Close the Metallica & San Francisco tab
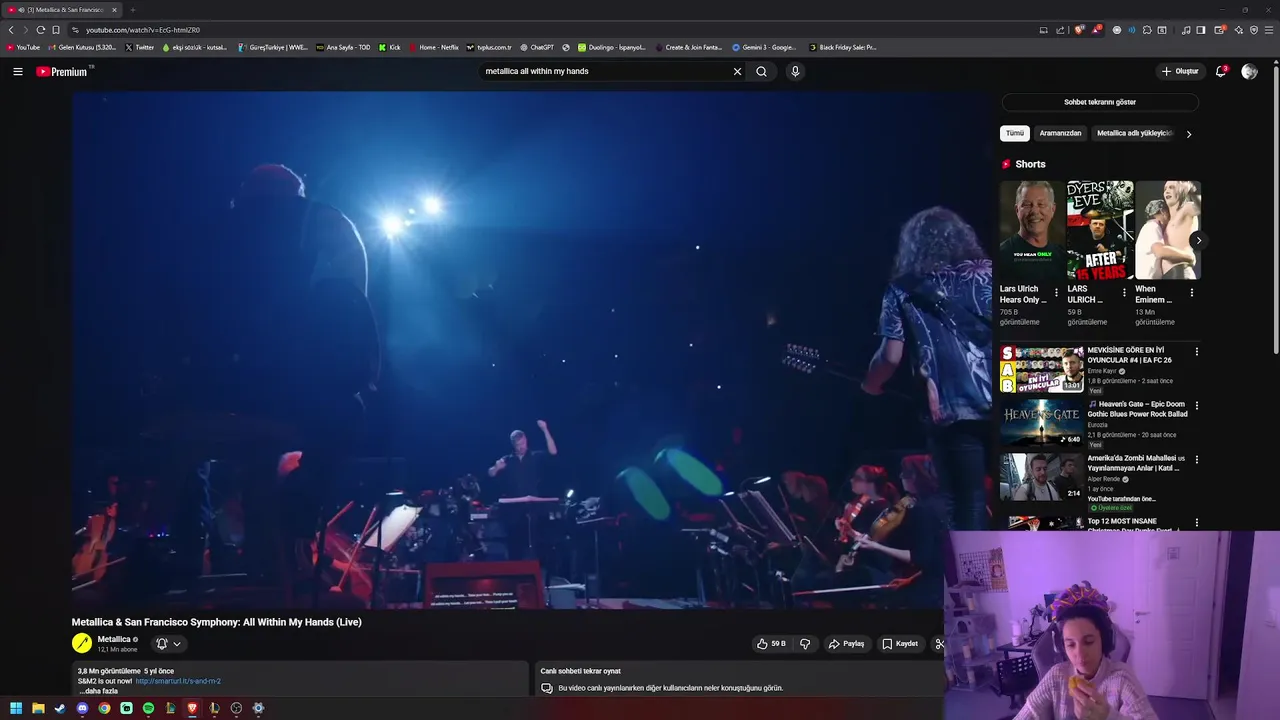Image resolution: width=1280 pixels, height=720 pixels. point(114,10)
